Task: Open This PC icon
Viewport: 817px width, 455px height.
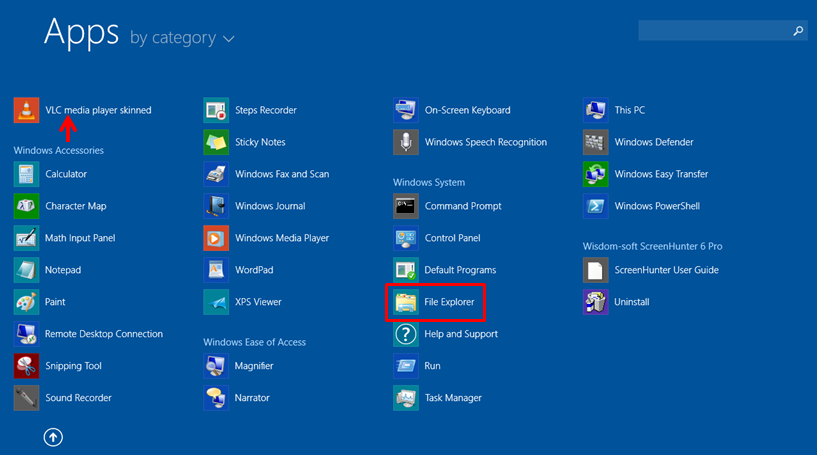Action: coord(596,110)
